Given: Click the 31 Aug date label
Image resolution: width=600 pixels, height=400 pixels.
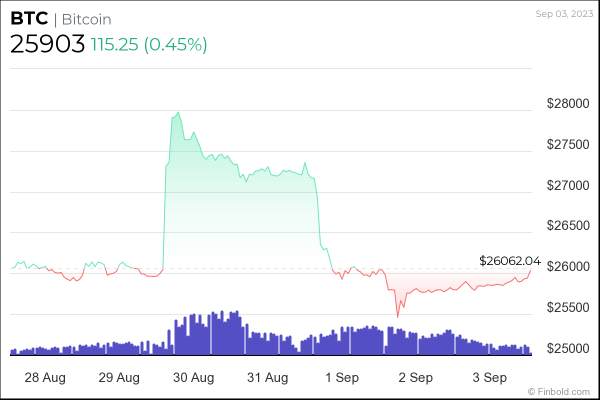Looking at the screenshot, I should (267, 378).
